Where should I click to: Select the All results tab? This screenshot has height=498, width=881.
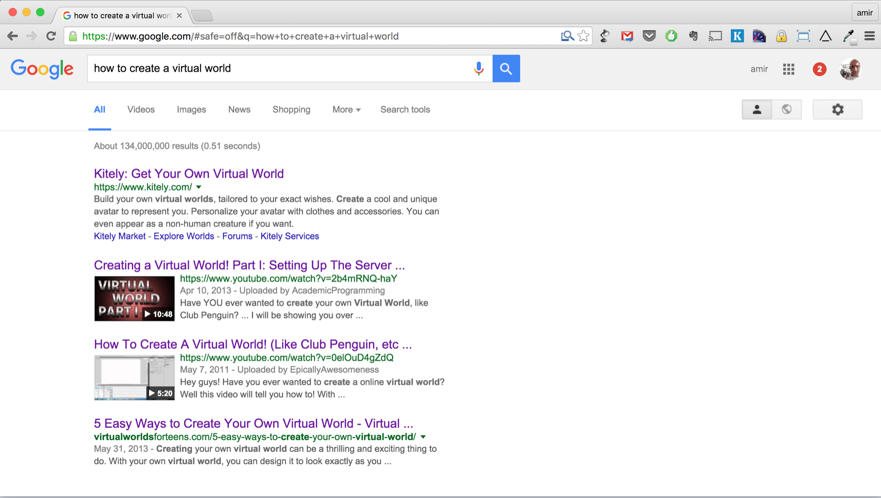click(99, 110)
